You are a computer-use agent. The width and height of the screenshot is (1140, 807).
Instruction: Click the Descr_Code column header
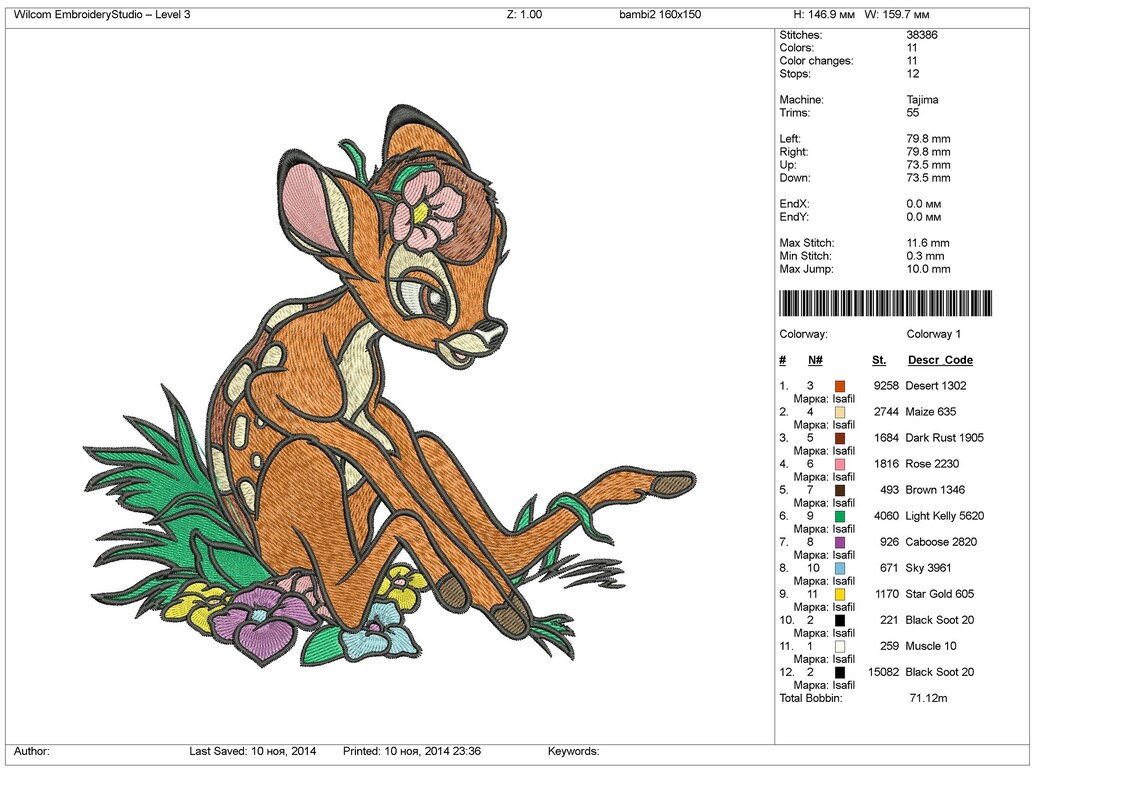point(940,359)
